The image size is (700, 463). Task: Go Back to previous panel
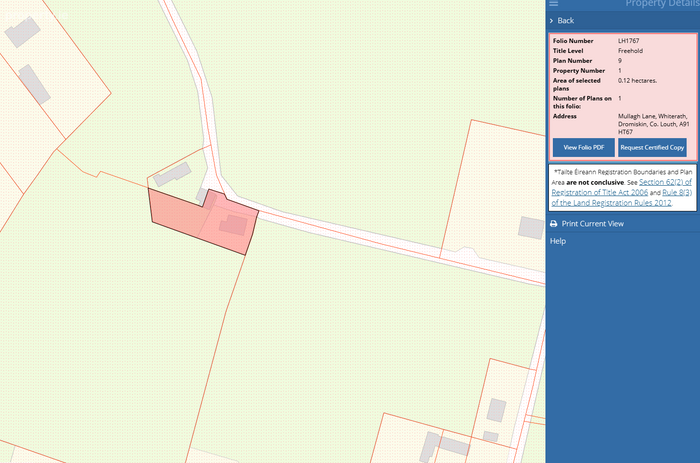(x=565, y=21)
